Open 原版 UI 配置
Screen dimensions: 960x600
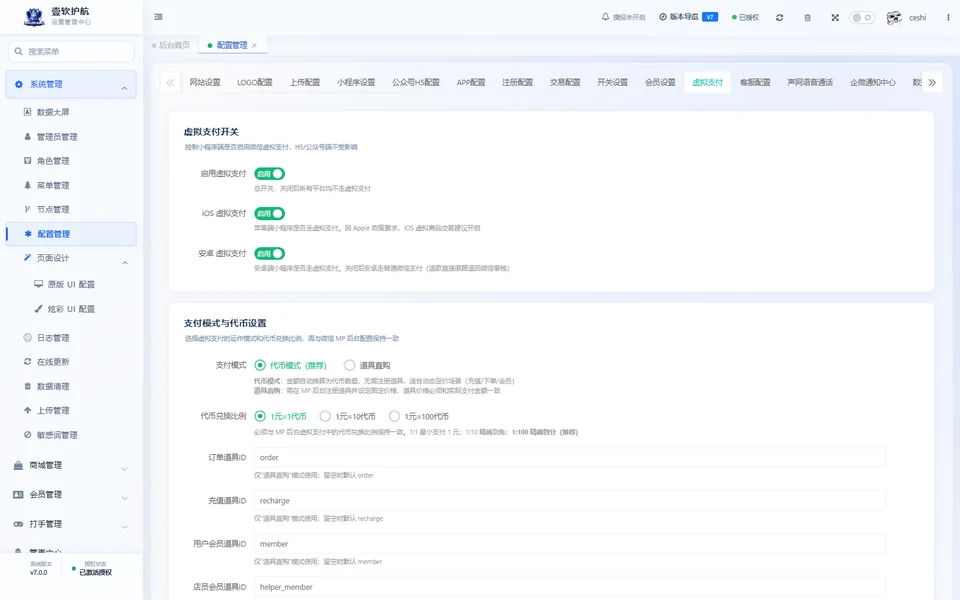(71, 285)
